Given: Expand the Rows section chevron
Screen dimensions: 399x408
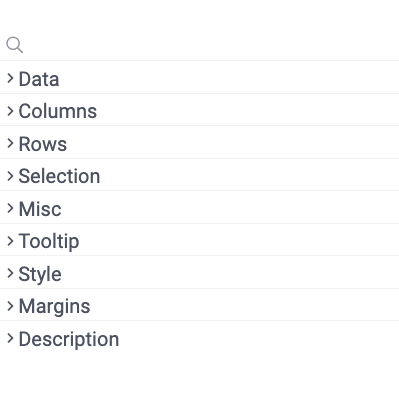Looking at the screenshot, I should [10, 143].
